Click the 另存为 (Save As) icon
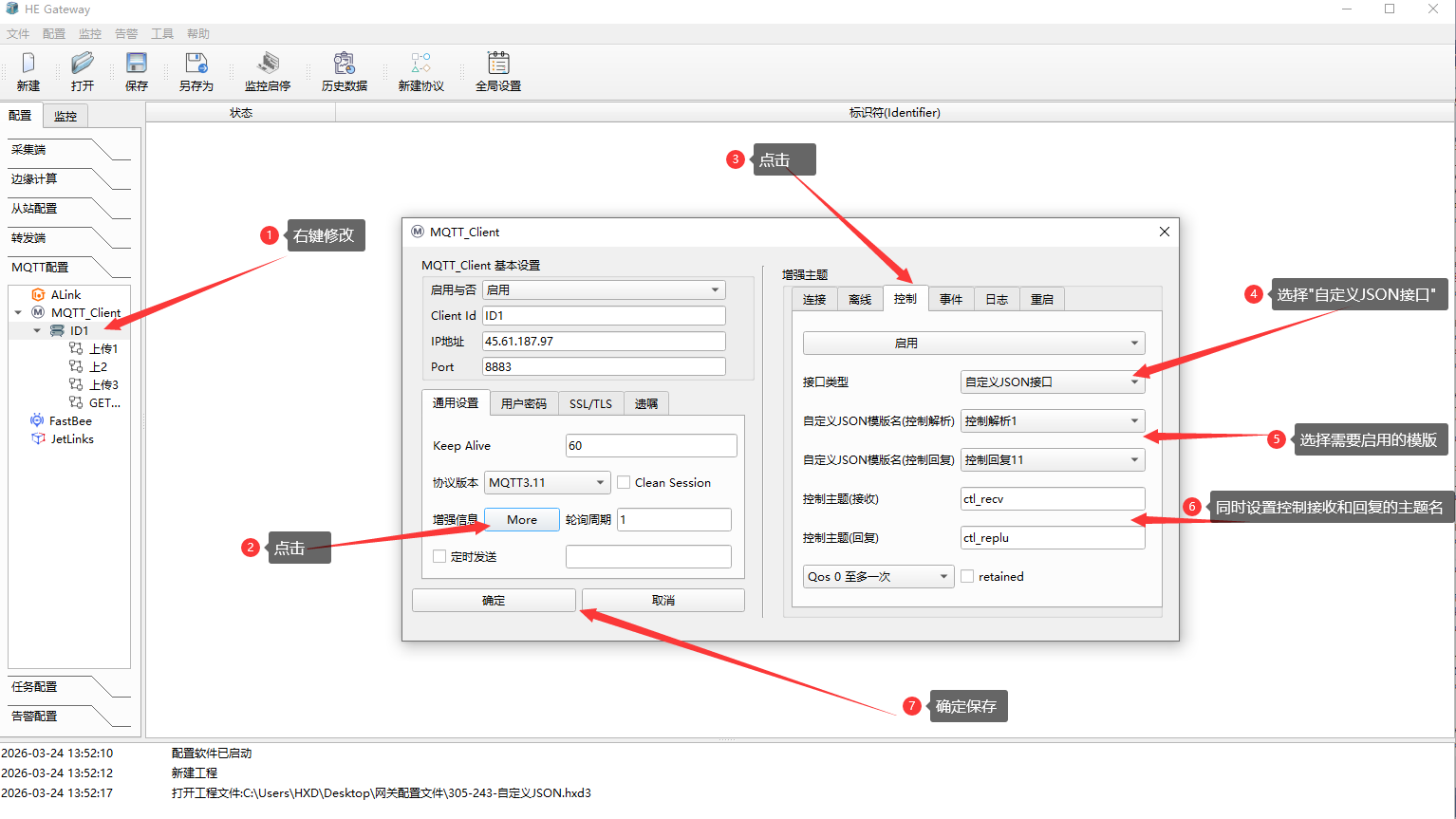The image size is (1456, 819). 196,64
